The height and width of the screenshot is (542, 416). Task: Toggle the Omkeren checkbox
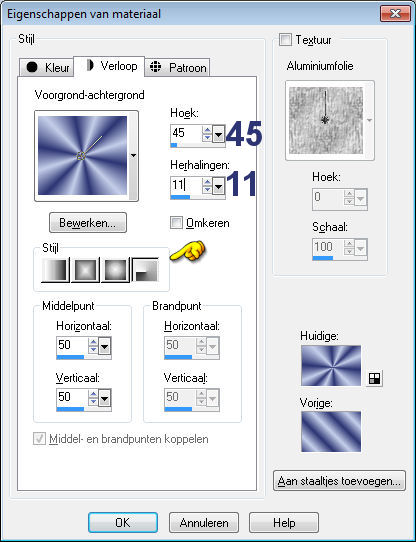(x=176, y=223)
